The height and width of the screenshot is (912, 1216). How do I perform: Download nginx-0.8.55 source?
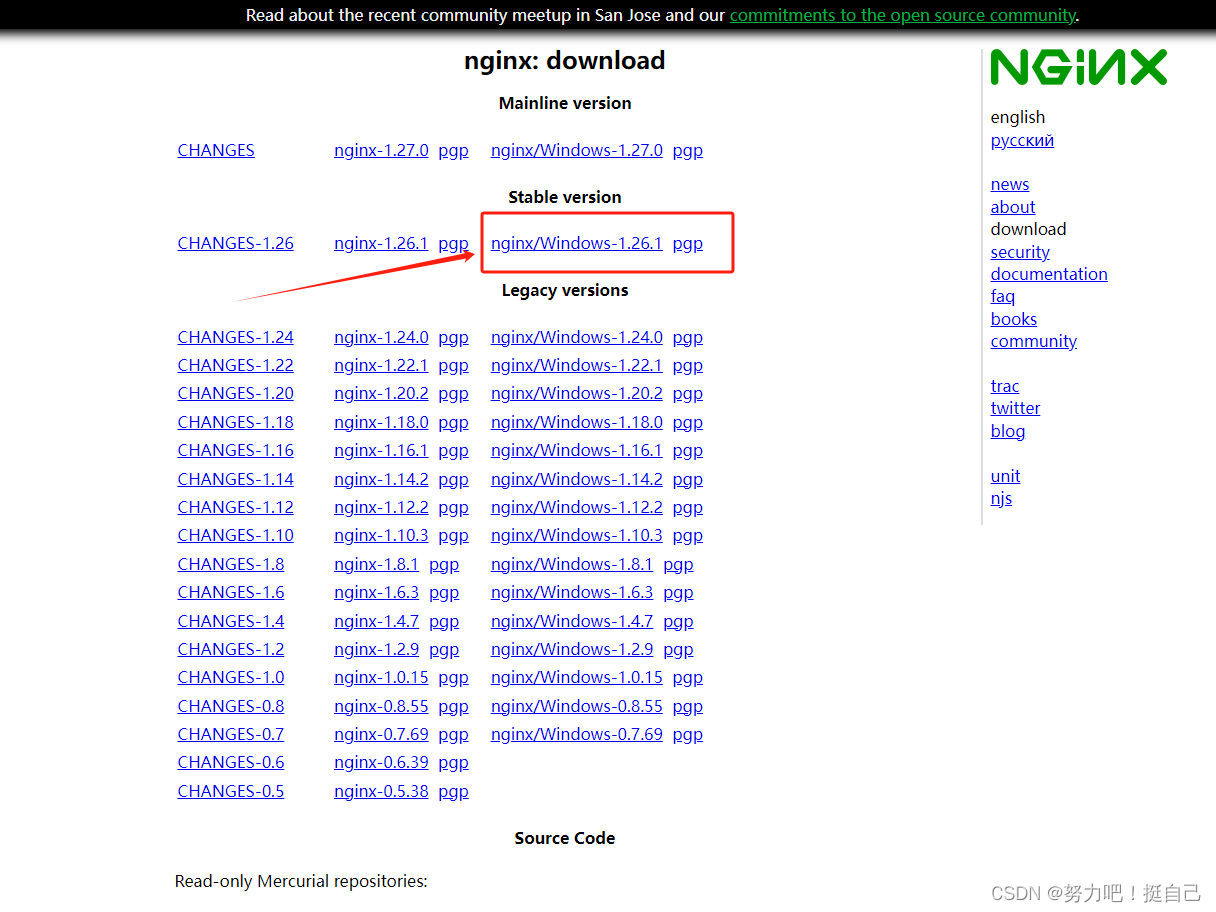pos(381,706)
